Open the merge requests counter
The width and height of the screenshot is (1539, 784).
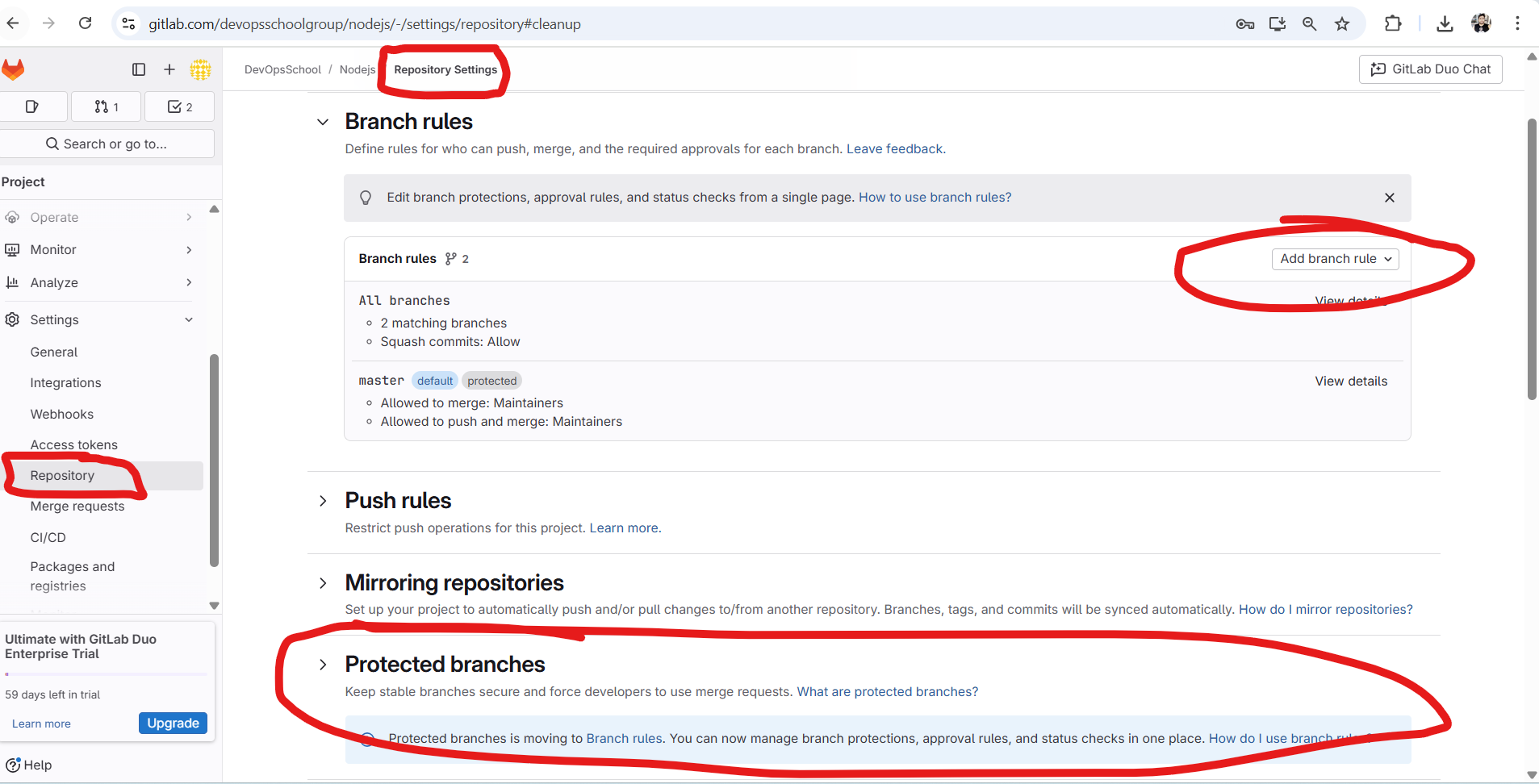(107, 106)
